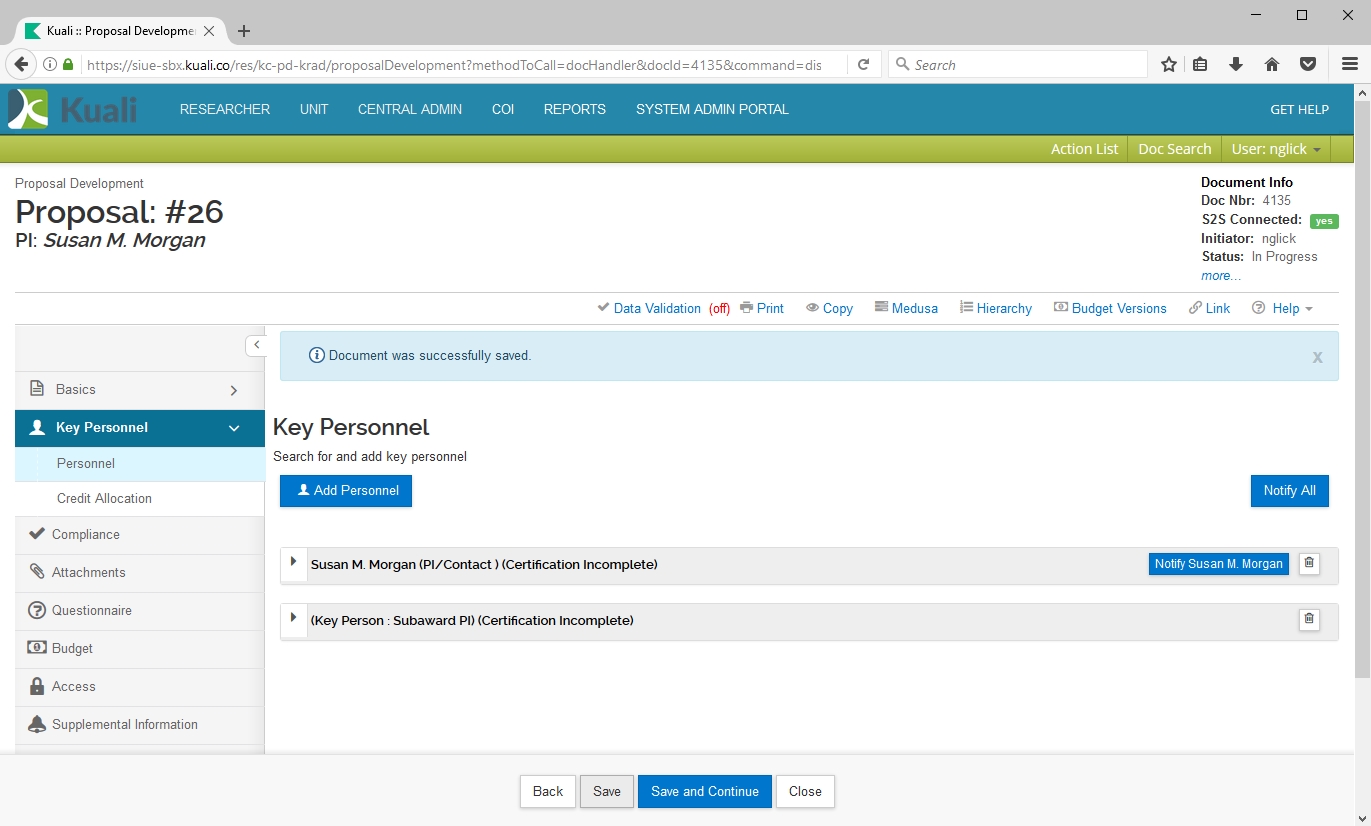The image size is (1371, 826).
Task: Expand Susan M. Morgan personnel details
Action: click(x=293, y=563)
